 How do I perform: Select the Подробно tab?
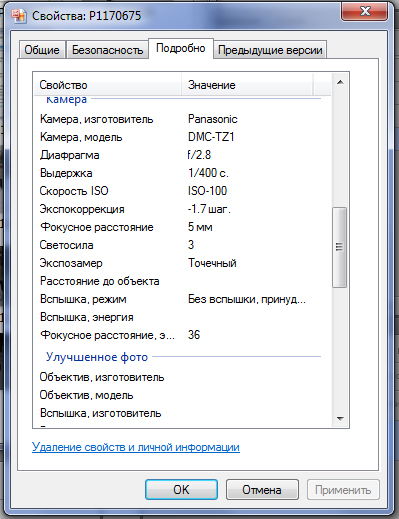[x=181, y=48]
